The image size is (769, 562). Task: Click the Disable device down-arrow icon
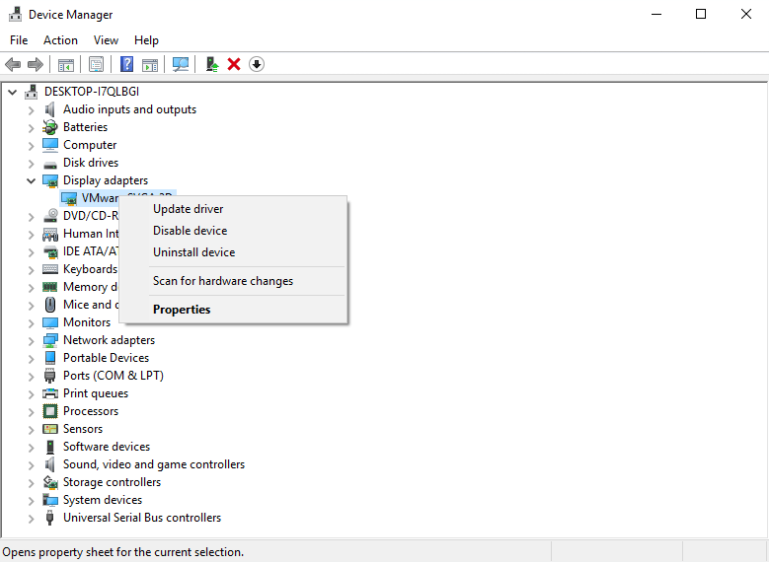[256, 64]
